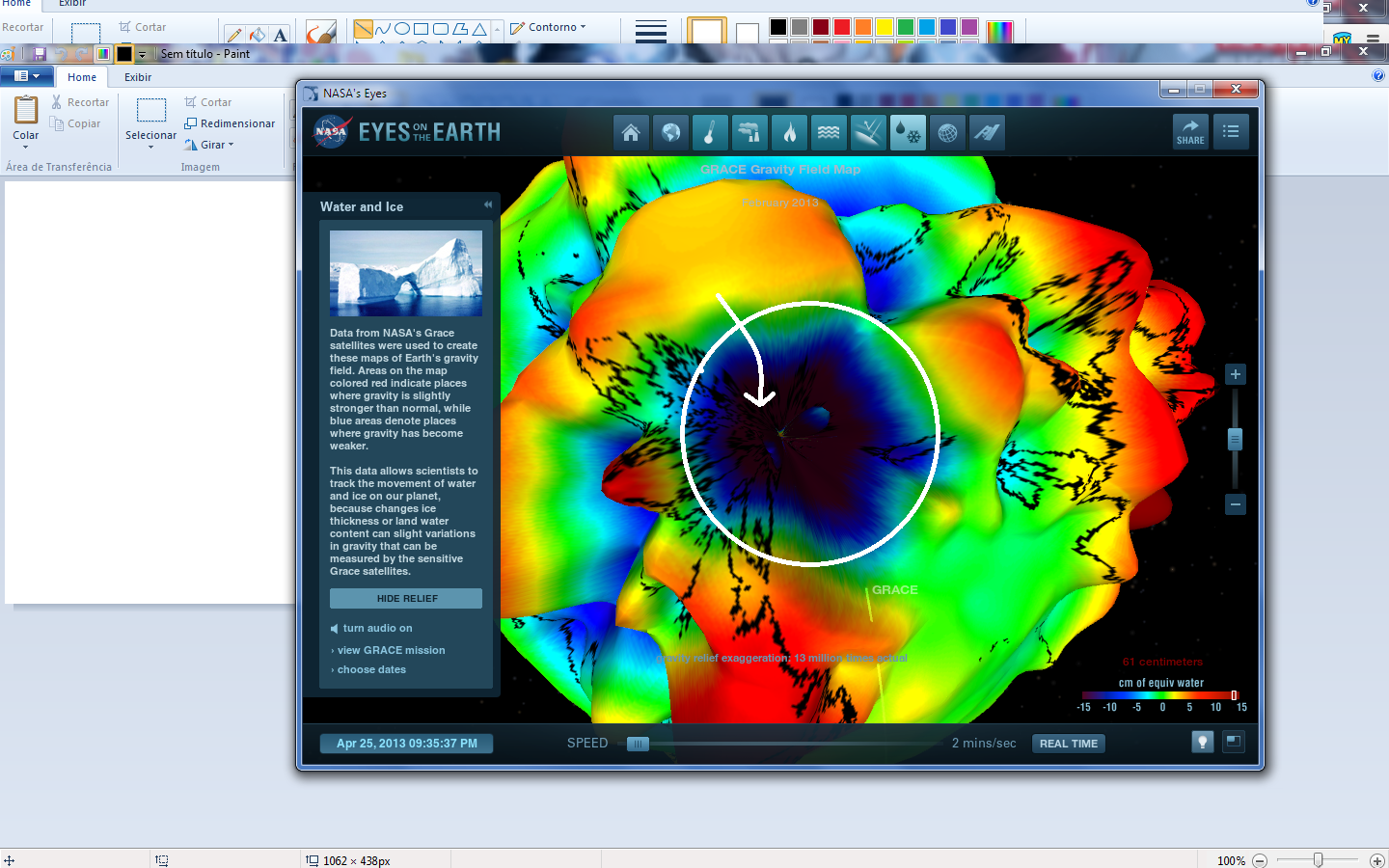Open the Girar rotate dropdown
Viewport: 1389px width, 868px height.
pos(209,145)
